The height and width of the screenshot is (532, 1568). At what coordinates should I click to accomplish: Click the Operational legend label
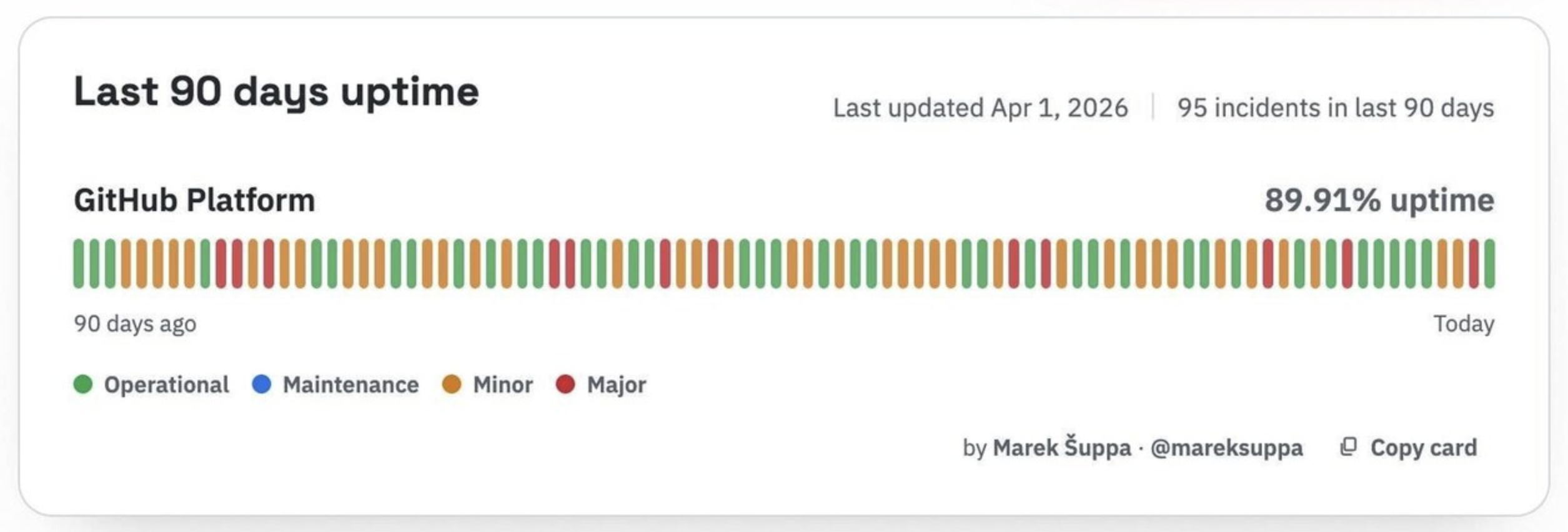(x=166, y=385)
